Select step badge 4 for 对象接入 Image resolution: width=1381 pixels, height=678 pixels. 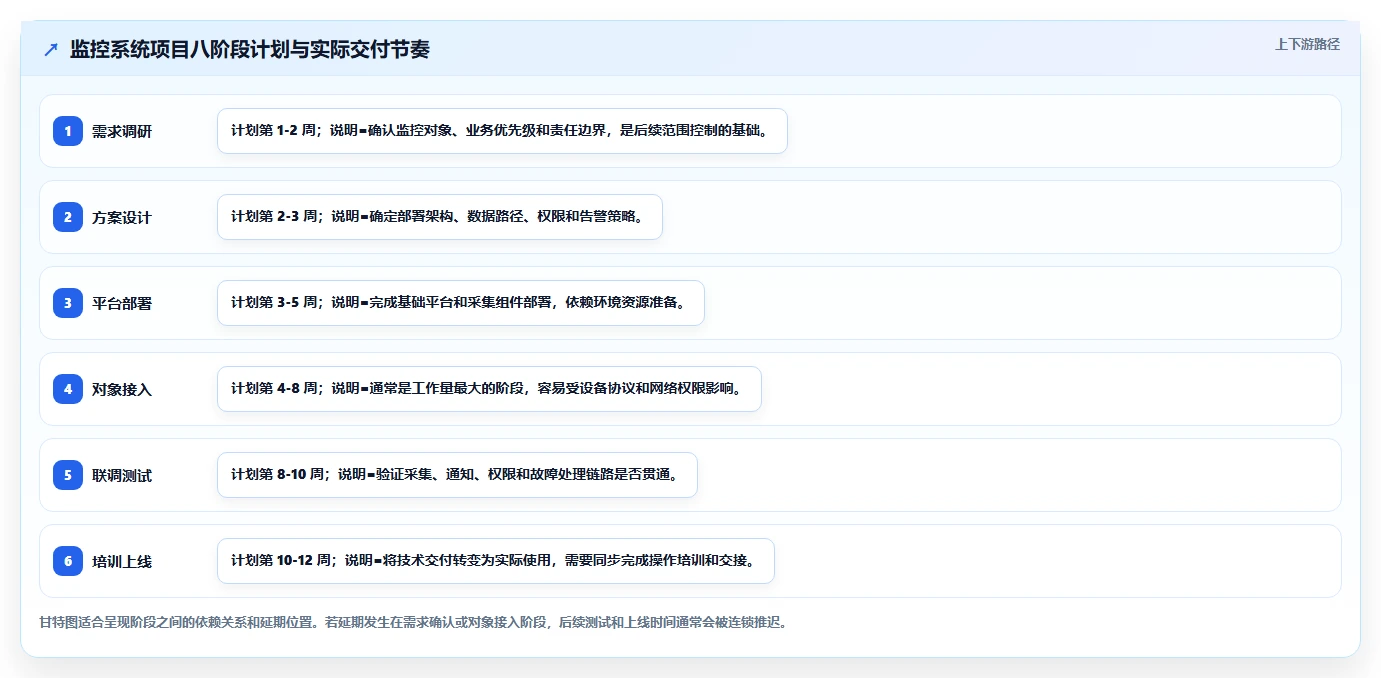[68, 389]
